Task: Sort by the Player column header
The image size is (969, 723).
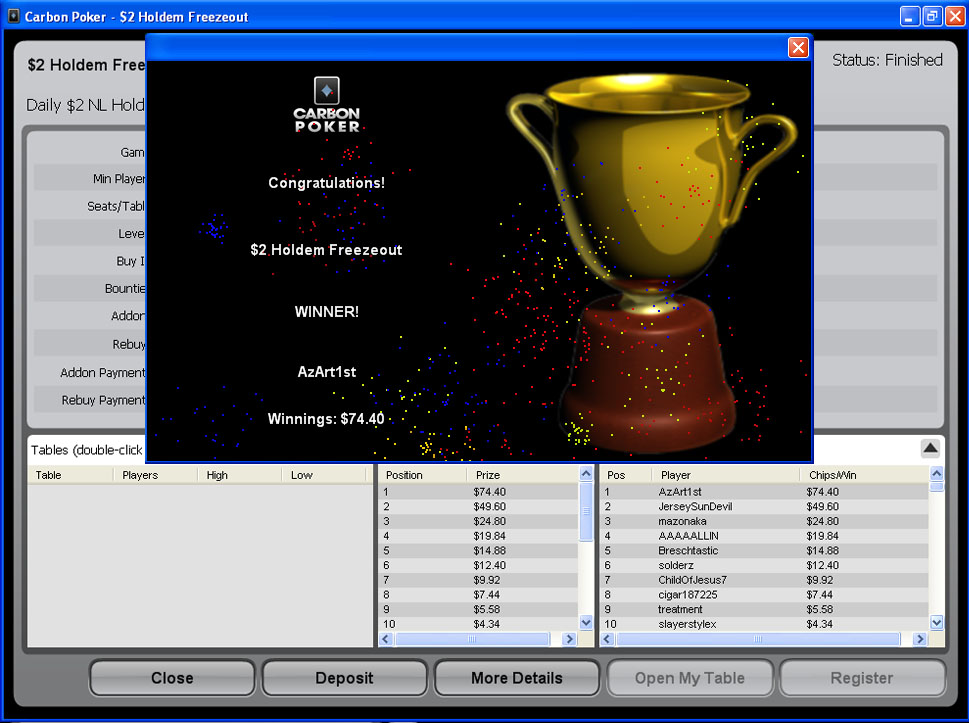Action: 726,475
